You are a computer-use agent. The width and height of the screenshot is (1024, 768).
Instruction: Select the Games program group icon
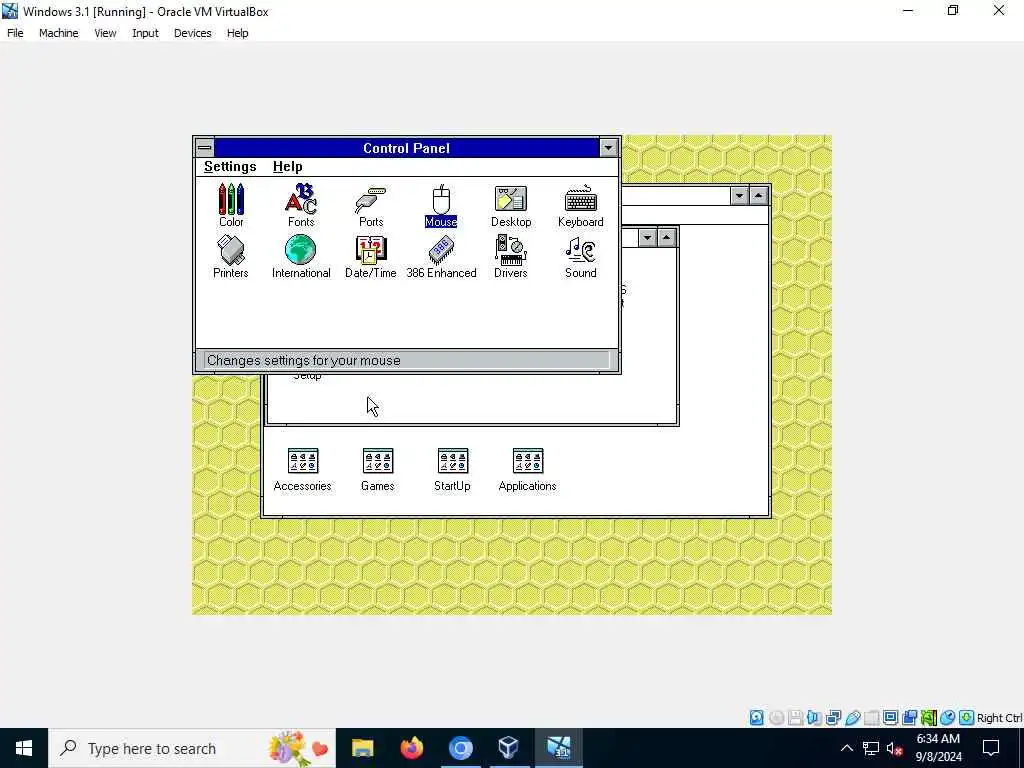tap(377, 470)
